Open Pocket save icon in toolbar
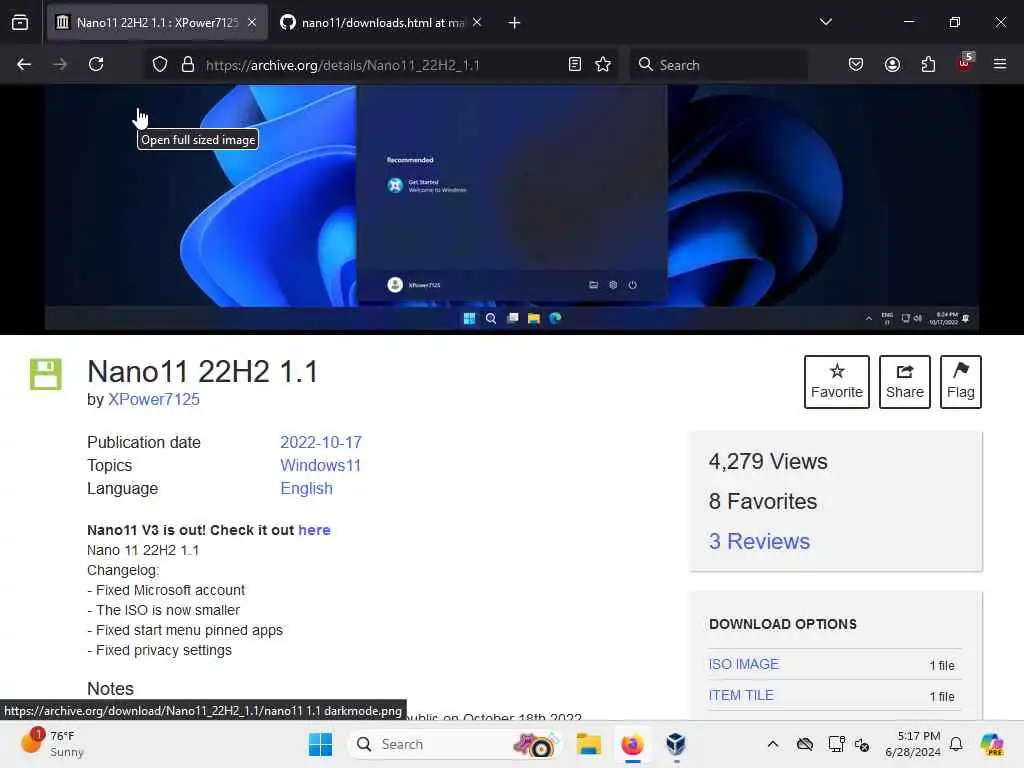The height and width of the screenshot is (768, 1024). coord(856,64)
